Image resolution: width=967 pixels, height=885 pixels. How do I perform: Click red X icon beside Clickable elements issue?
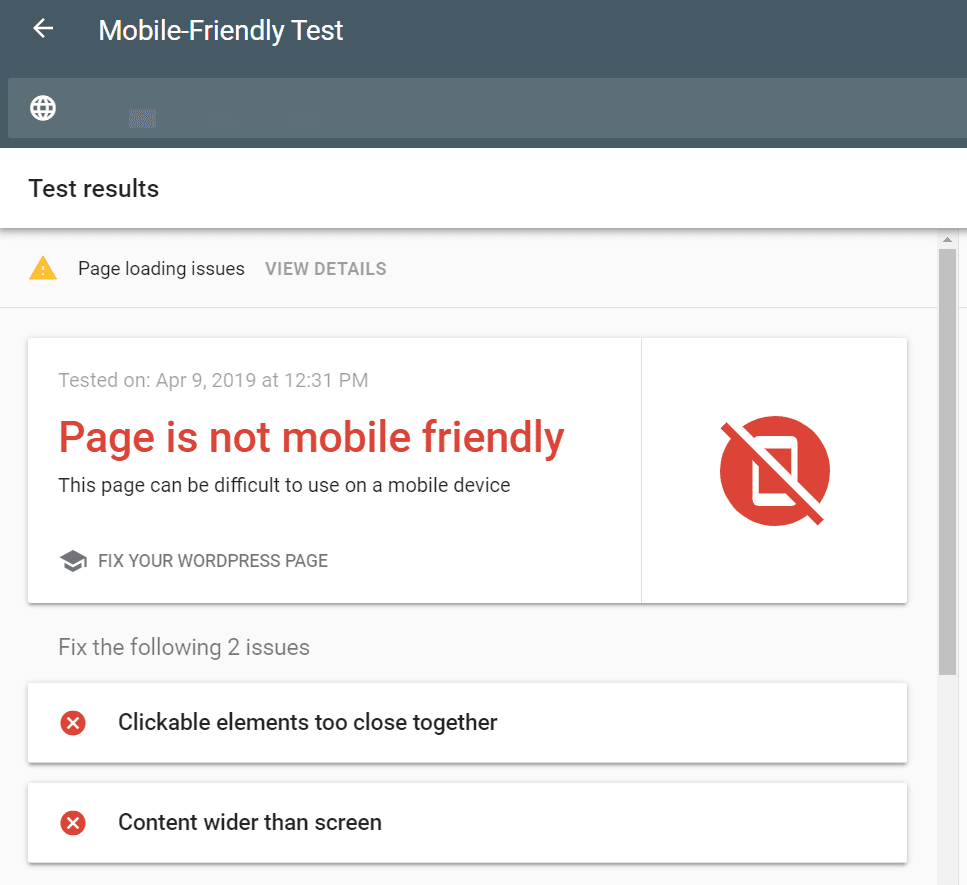click(x=73, y=722)
